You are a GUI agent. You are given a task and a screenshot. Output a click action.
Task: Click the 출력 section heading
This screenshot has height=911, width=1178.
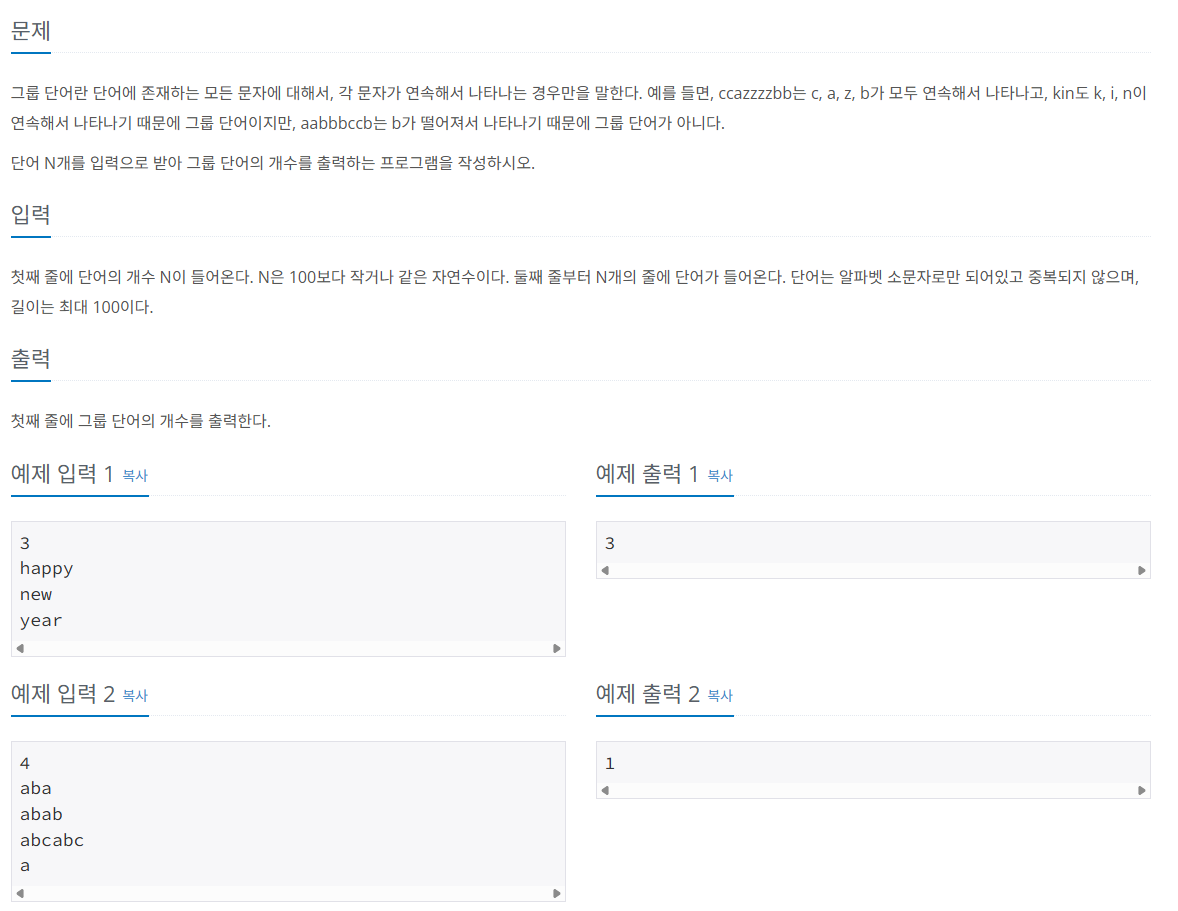[31, 358]
